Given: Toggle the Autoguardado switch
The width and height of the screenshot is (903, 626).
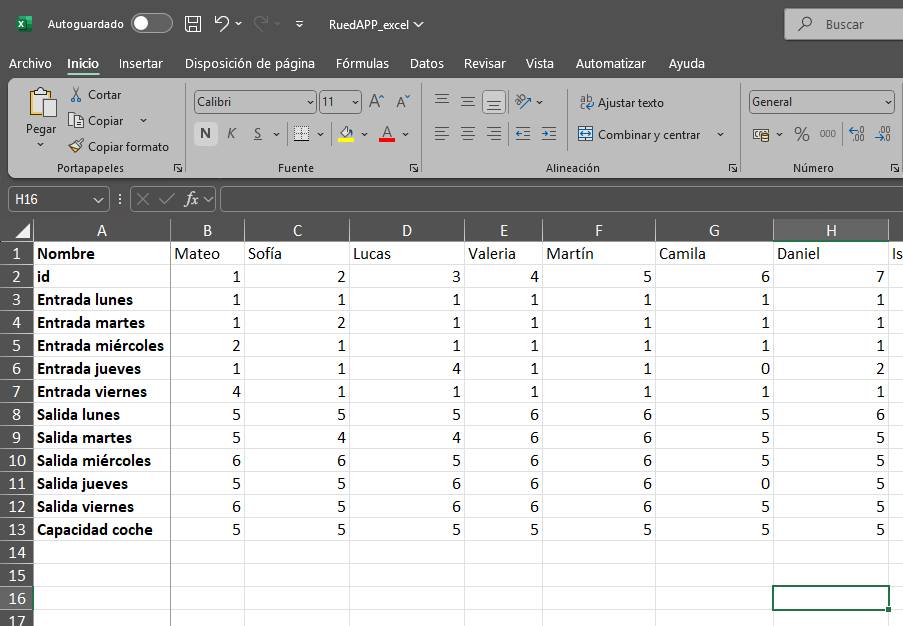Looking at the screenshot, I should [151, 24].
